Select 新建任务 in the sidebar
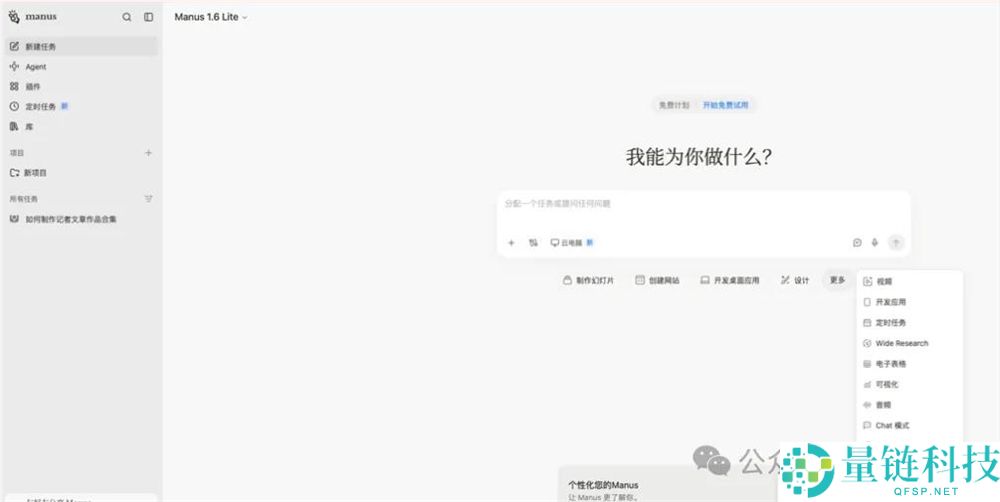Image resolution: width=1000 pixels, height=502 pixels. 81,47
